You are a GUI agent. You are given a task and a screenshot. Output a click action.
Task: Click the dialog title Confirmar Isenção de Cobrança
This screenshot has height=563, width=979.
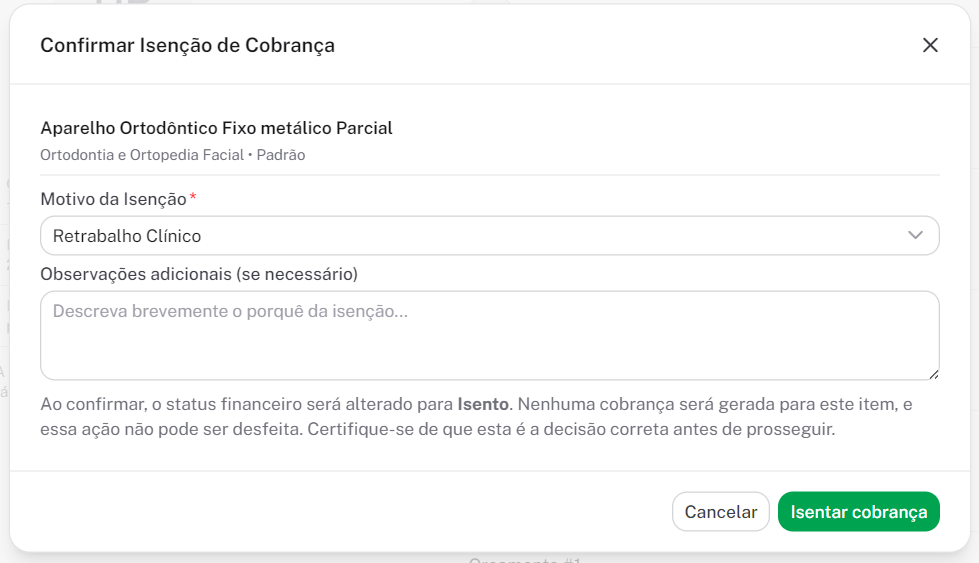187,45
